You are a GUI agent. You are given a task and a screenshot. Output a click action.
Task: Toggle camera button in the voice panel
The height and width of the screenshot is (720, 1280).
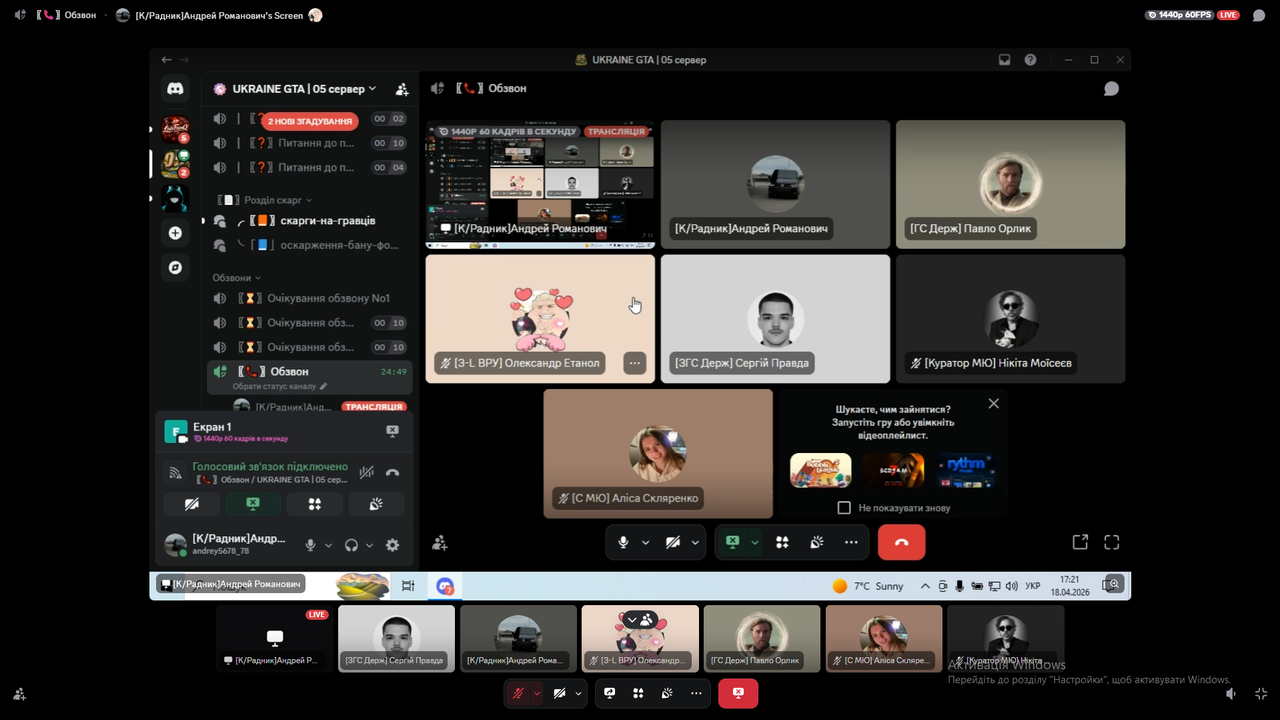191,504
